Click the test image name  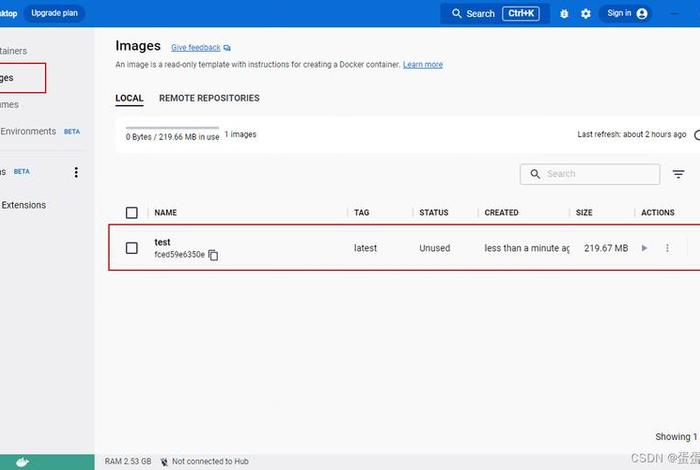coord(162,242)
